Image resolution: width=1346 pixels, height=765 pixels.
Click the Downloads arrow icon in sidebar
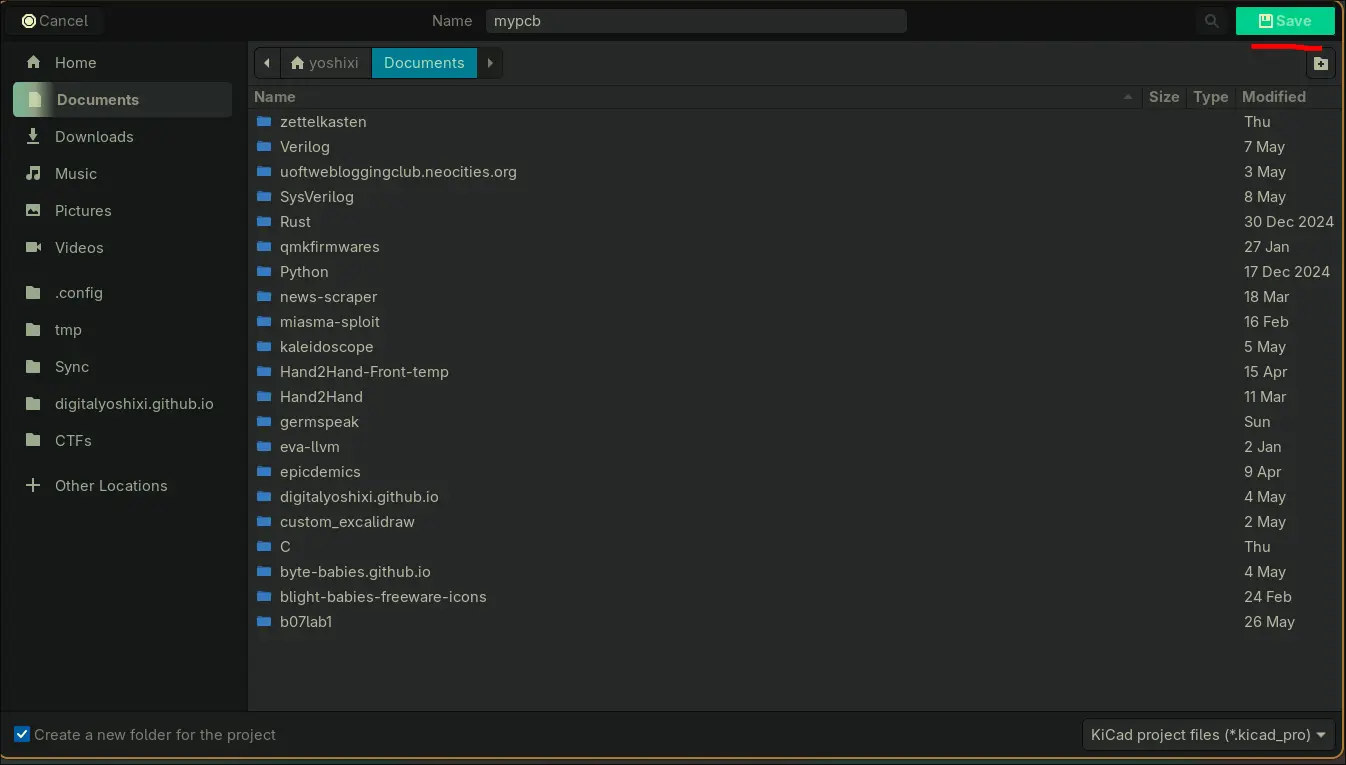tap(33, 136)
